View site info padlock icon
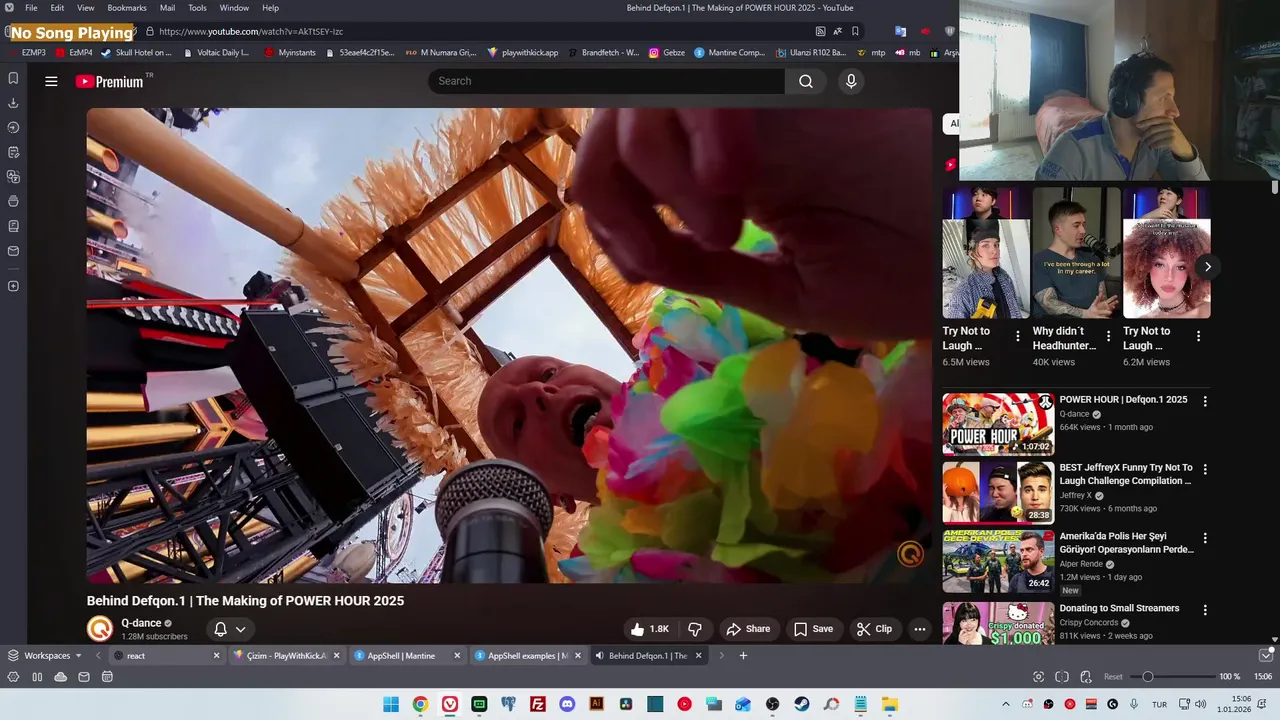This screenshot has height=720, width=1280. click(x=150, y=31)
